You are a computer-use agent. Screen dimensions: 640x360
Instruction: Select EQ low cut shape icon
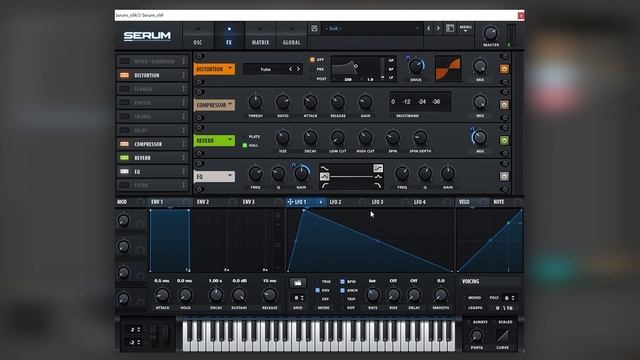coord(324,185)
